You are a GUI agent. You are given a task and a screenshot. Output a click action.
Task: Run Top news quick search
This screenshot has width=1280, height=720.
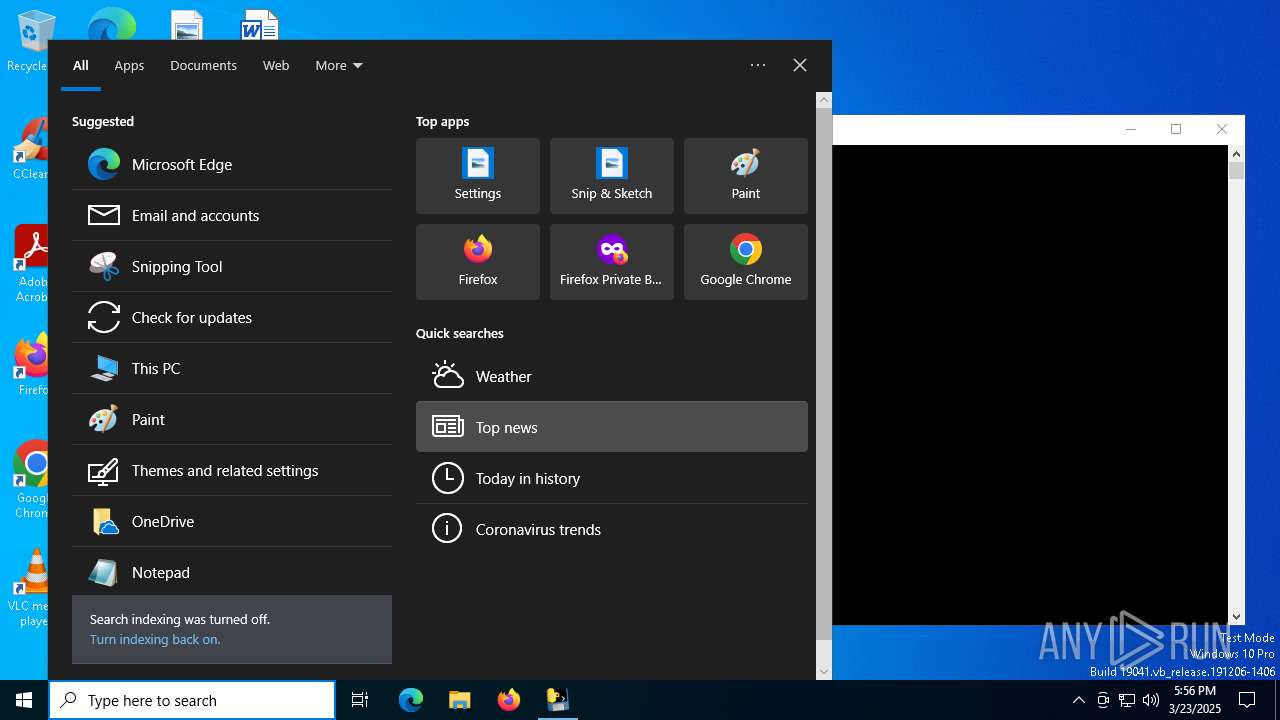click(612, 427)
